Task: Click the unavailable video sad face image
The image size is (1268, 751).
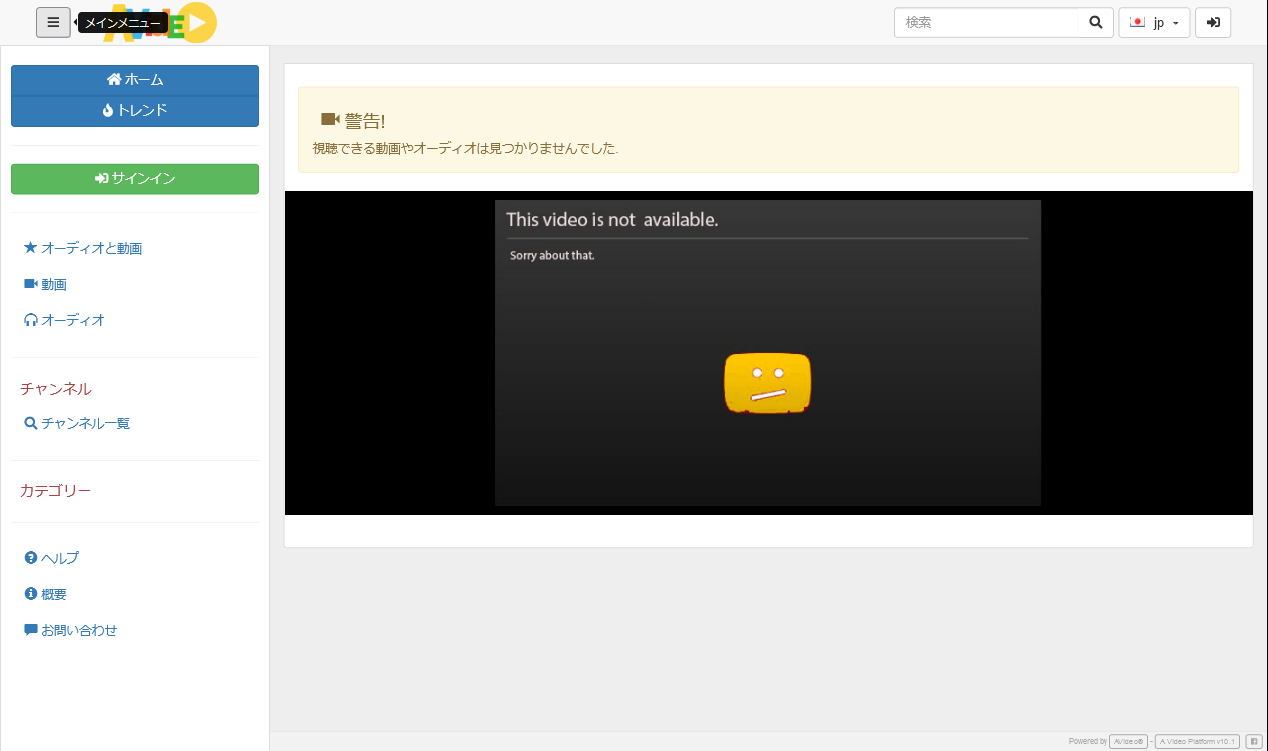Action: [767, 383]
